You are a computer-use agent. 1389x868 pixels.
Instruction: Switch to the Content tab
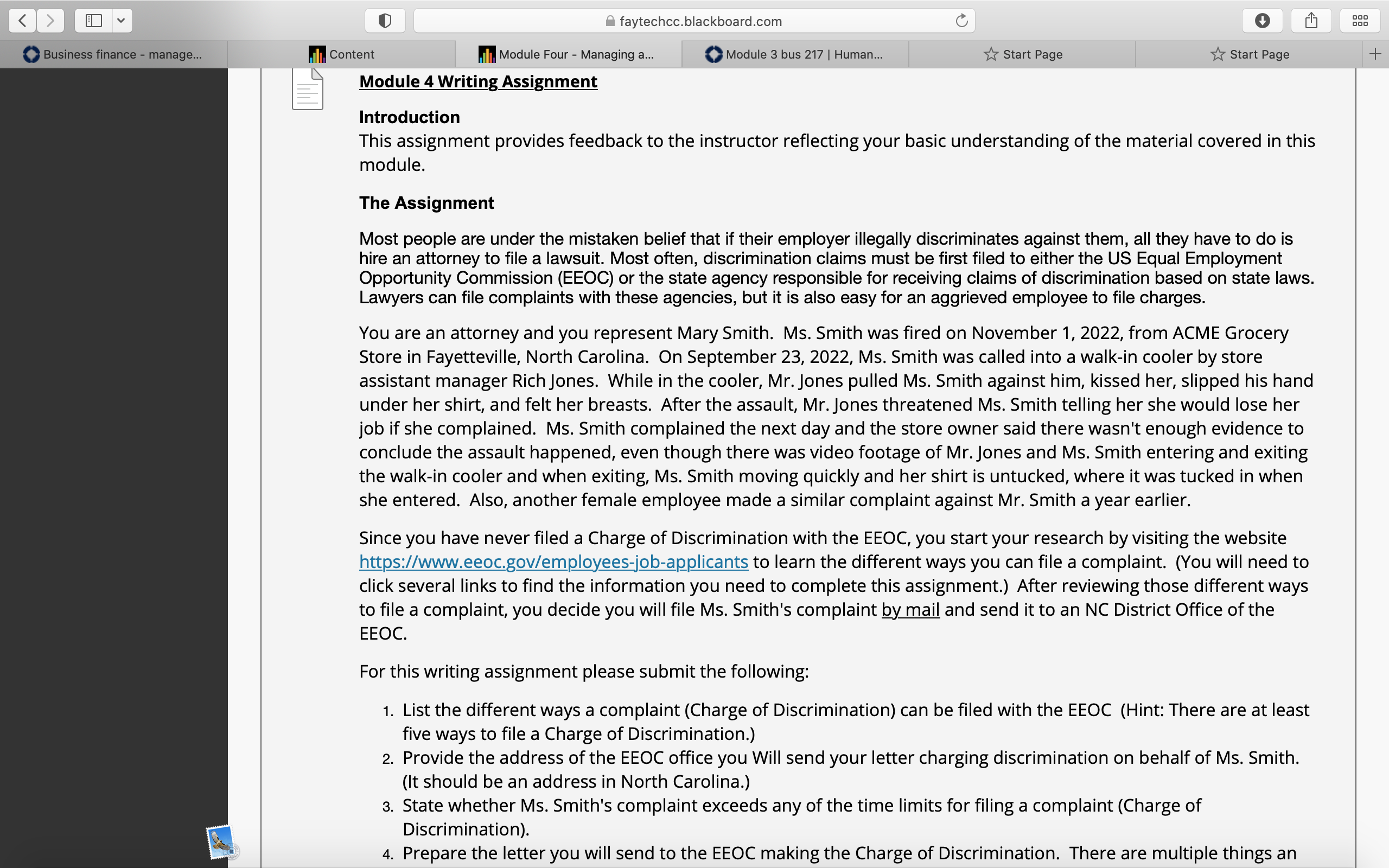coord(341,54)
